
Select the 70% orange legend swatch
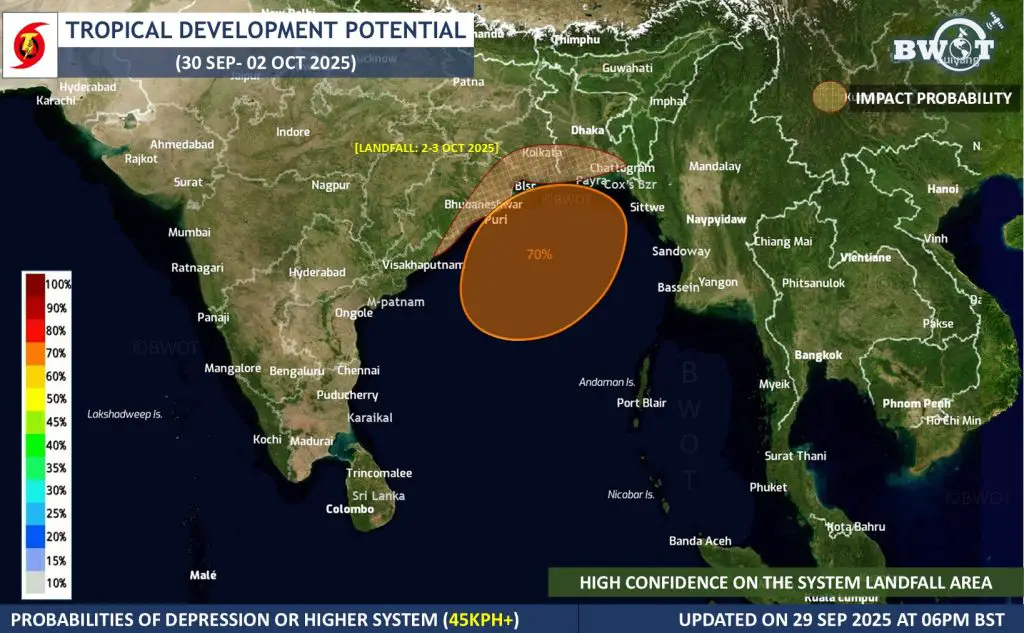pyautogui.click(x=34, y=353)
